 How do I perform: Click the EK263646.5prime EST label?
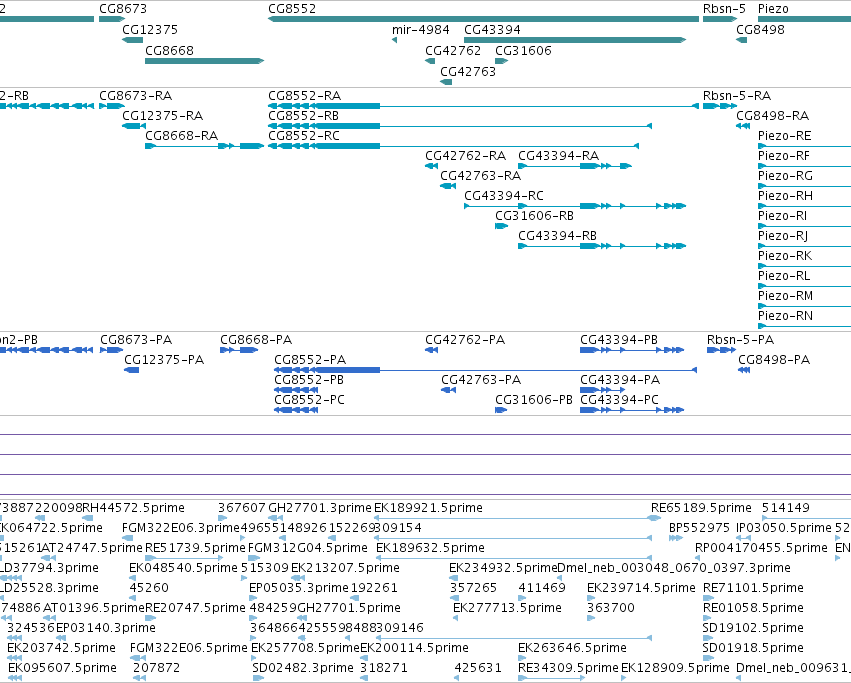pos(572,648)
